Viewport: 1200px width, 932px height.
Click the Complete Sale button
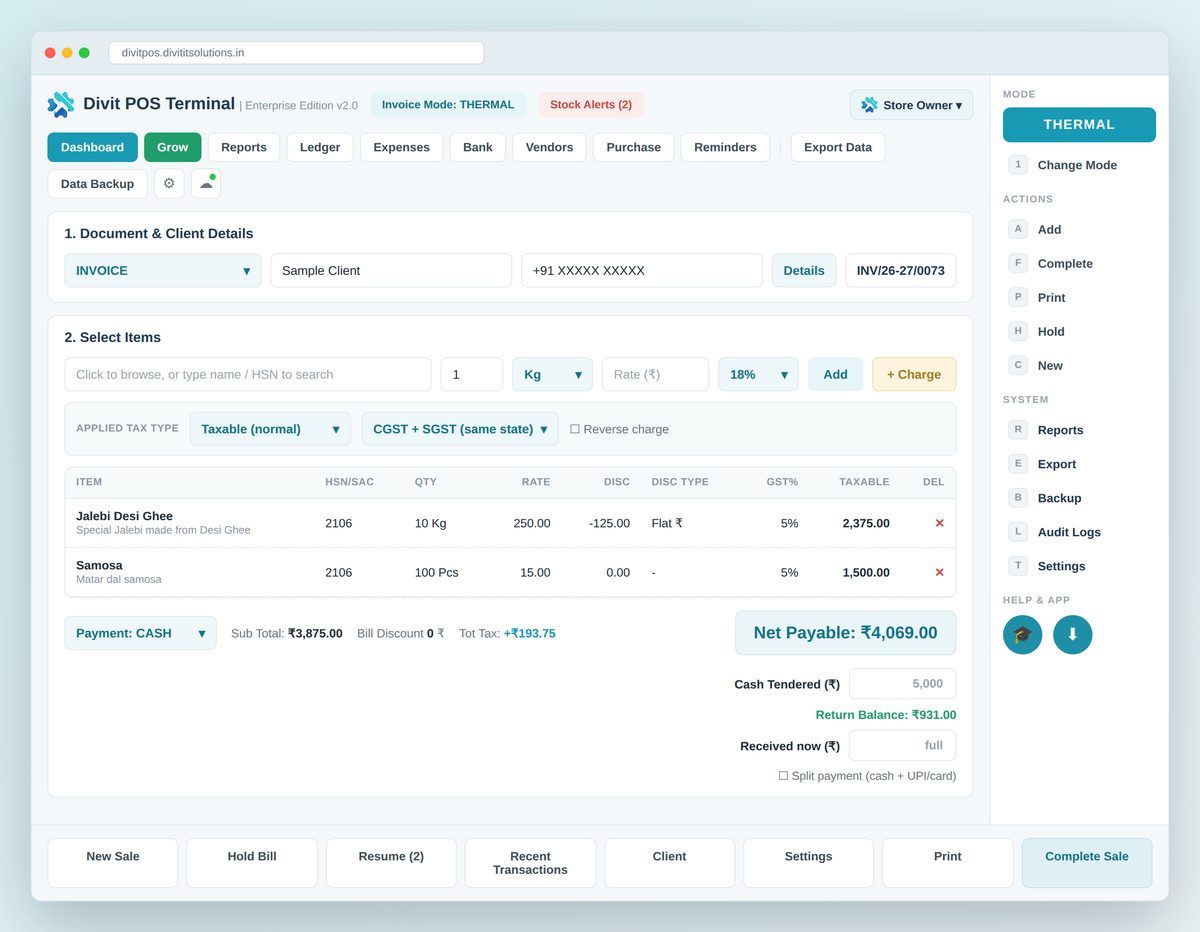(1087, 863)
